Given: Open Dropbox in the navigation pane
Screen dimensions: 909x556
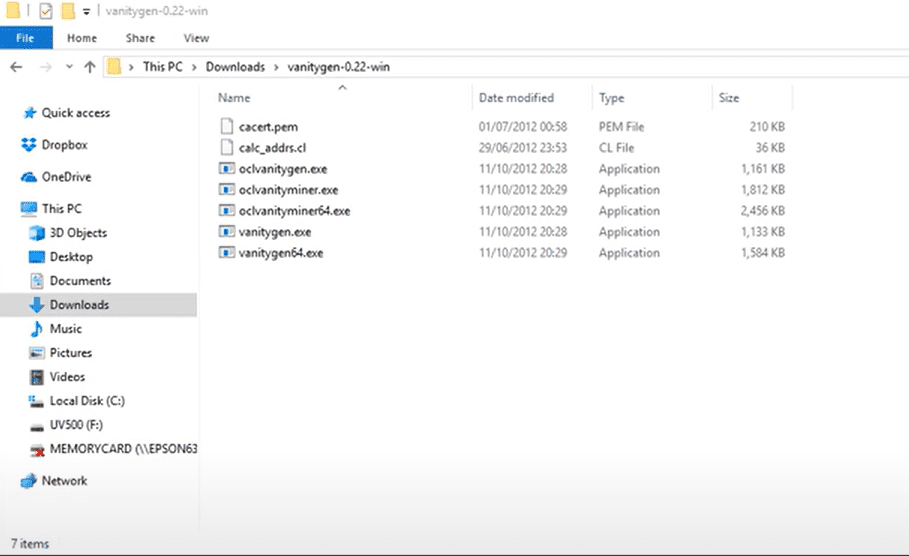Looking at the screenshot, I should coord(64,145).
